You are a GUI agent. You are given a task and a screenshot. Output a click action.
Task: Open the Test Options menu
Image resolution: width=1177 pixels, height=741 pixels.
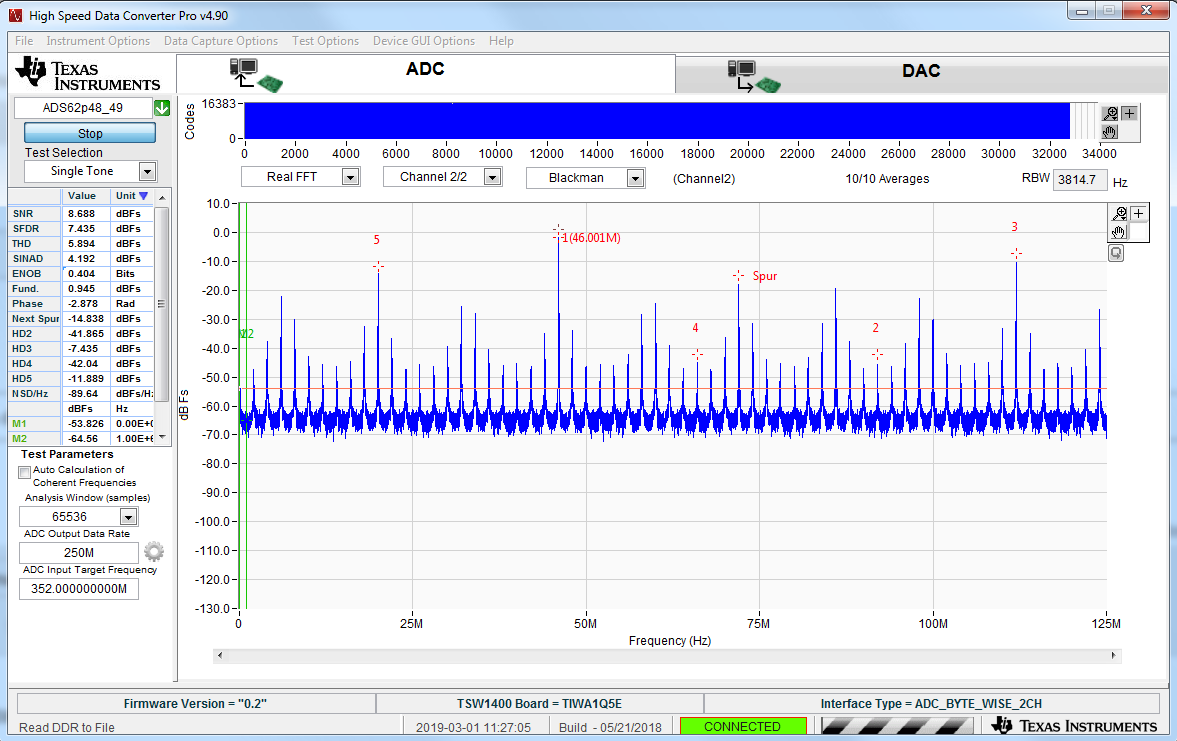point(326,41)
